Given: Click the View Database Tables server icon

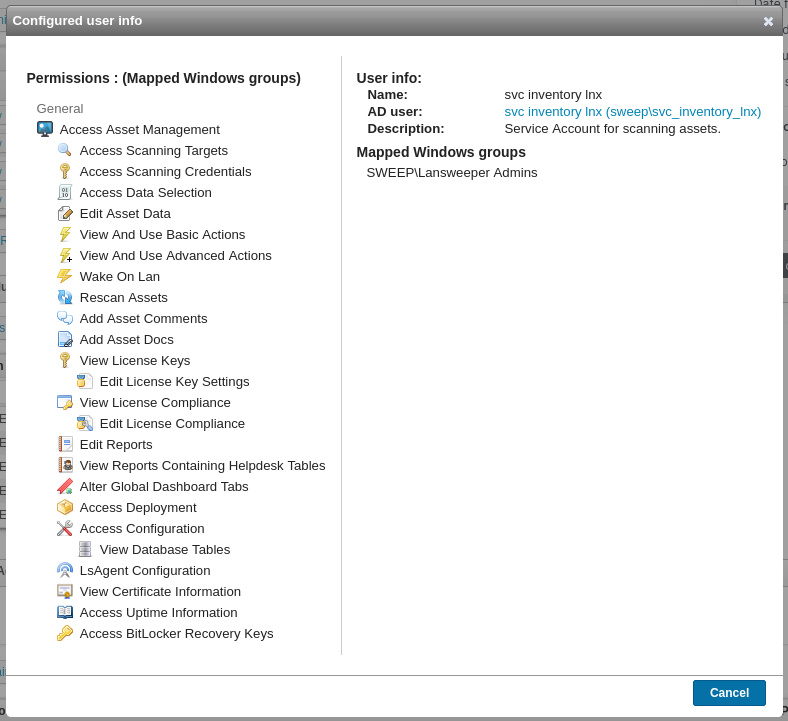Looking at the screenshot, I should [x=85, y=549].
